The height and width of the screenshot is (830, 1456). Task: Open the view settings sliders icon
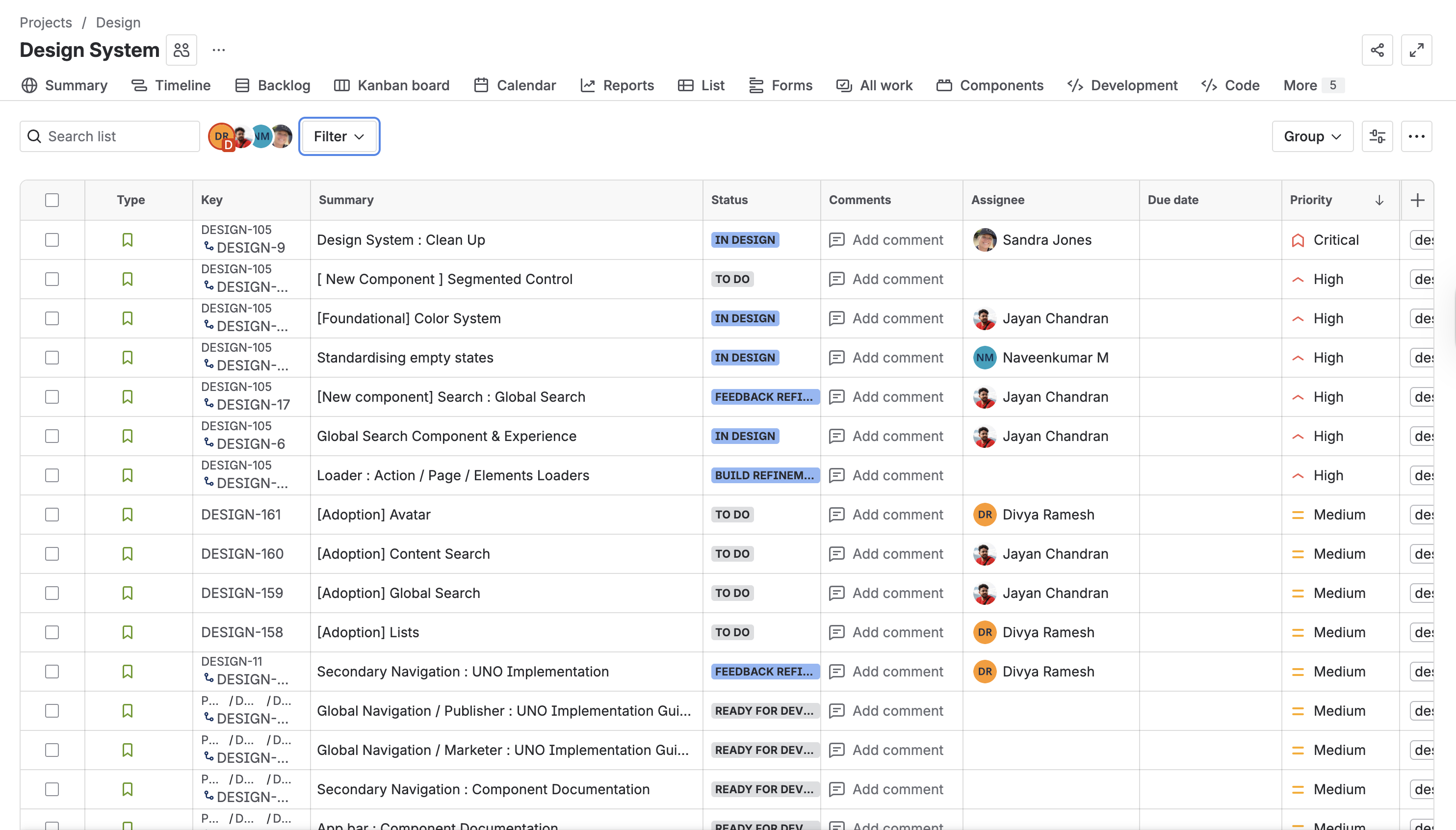[x=1377, y=136]
